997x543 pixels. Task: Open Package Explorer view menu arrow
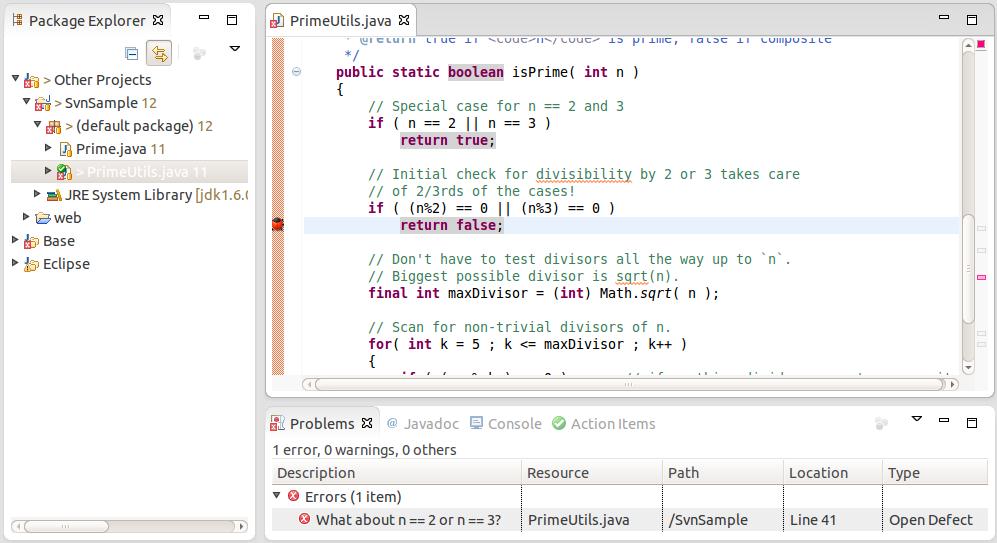tap(235, 48)
